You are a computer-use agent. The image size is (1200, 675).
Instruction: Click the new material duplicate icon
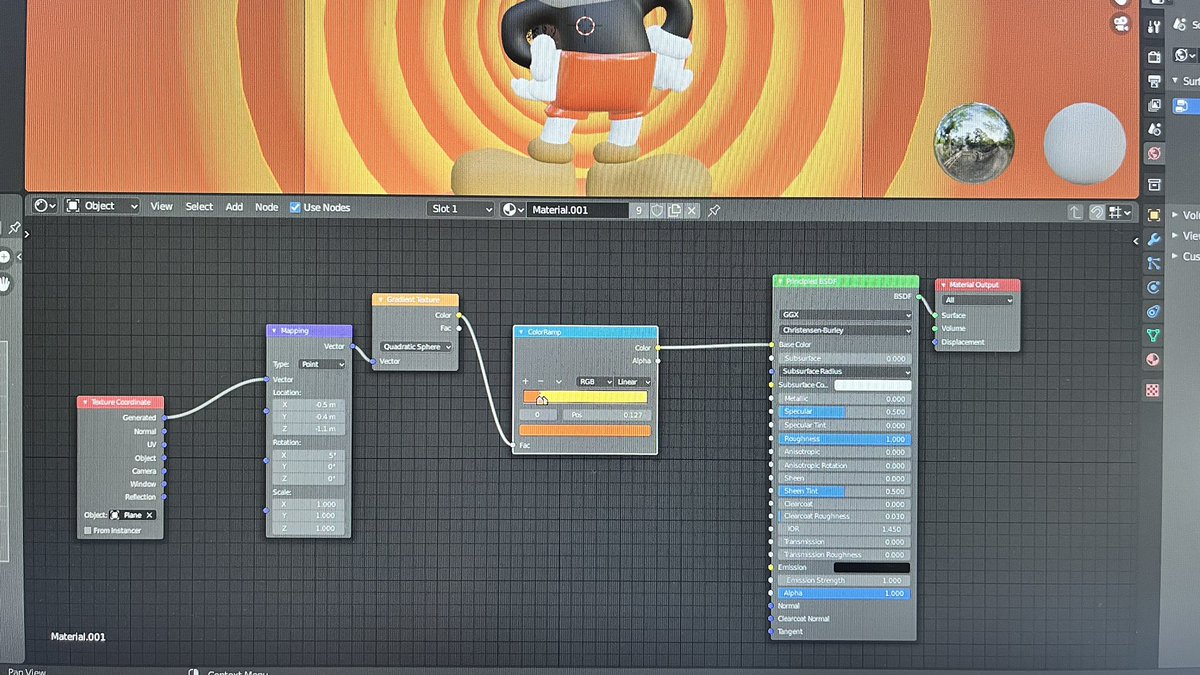pyautogui.click(x=674, y=210)
